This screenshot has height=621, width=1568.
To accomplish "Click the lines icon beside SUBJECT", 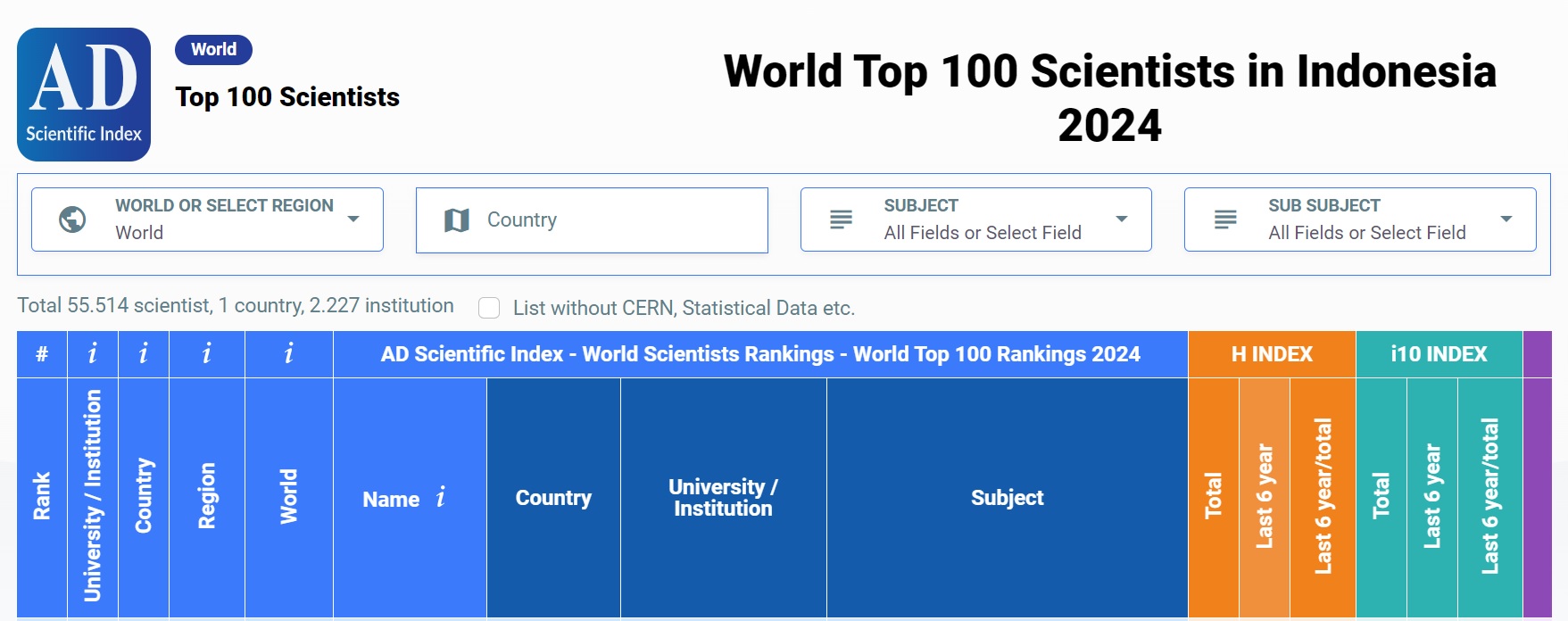I will point(841,219).
